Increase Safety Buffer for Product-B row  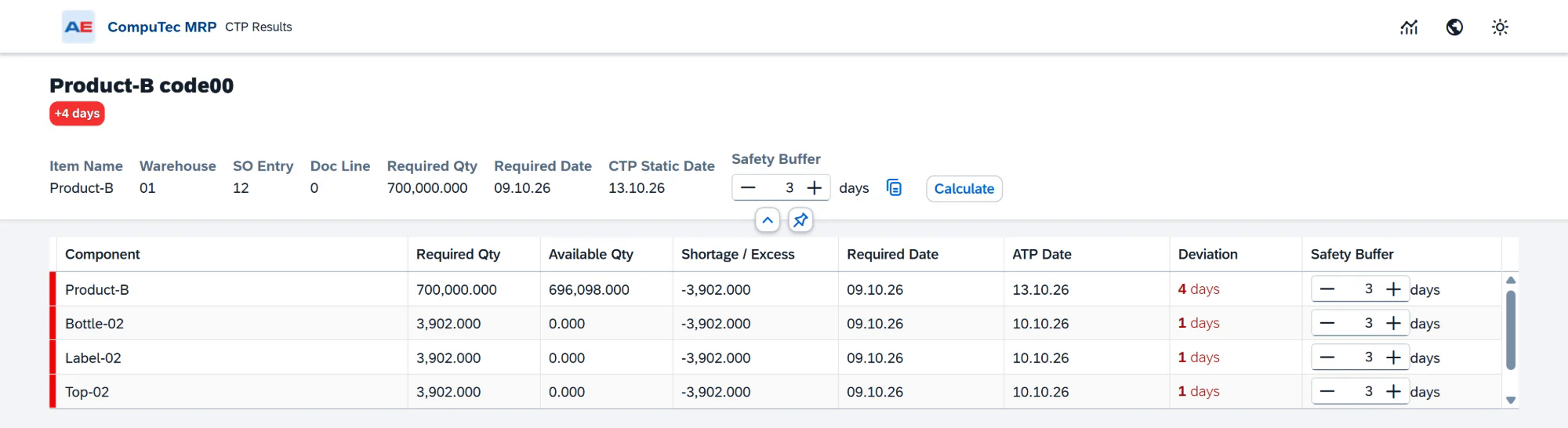coord(1393,289)
